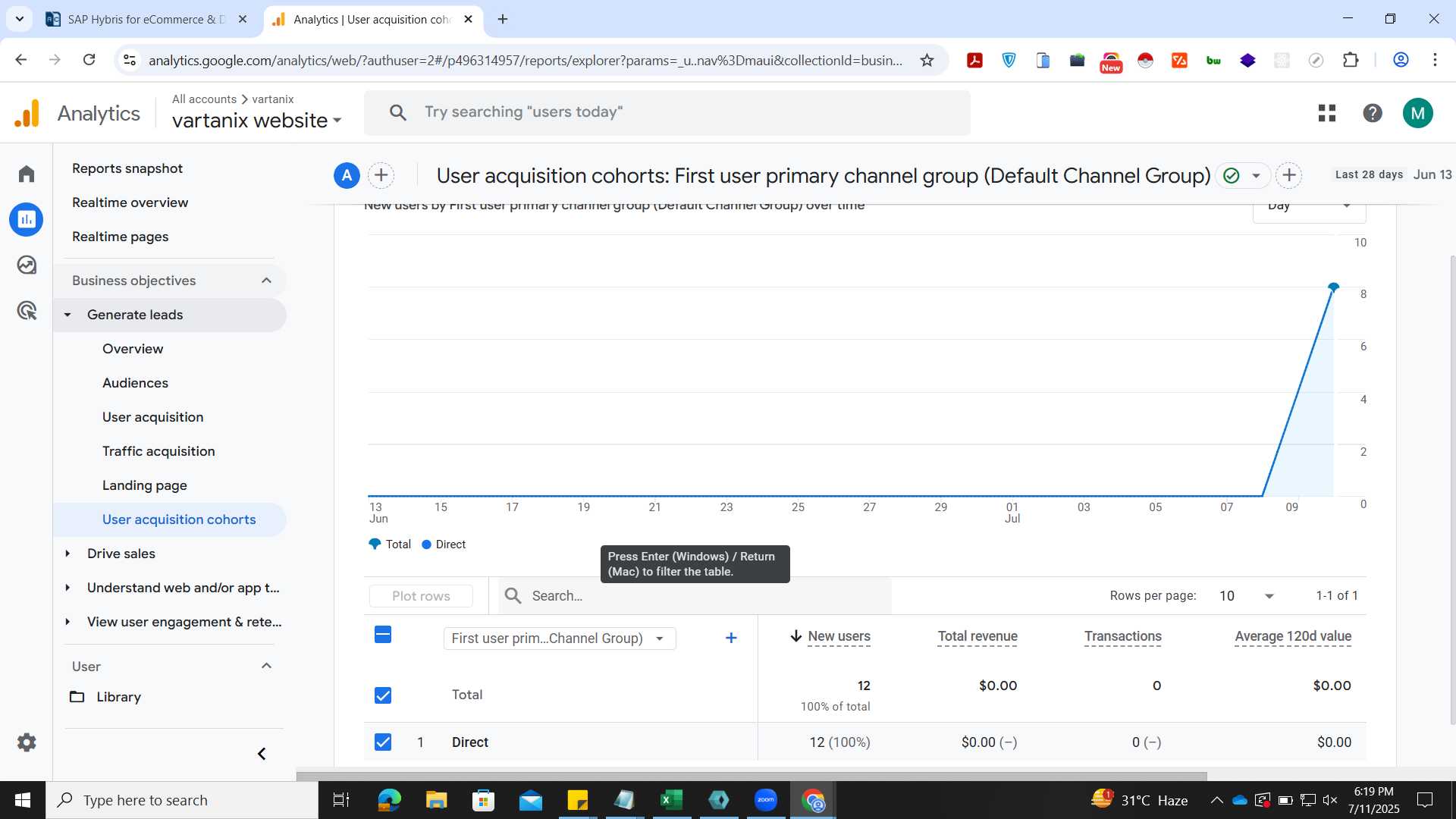The width and height of the screenshot is (1456, 819).
Task: Expand the Drive sales group
Action: pyautogui.click(x=67, y=554)
